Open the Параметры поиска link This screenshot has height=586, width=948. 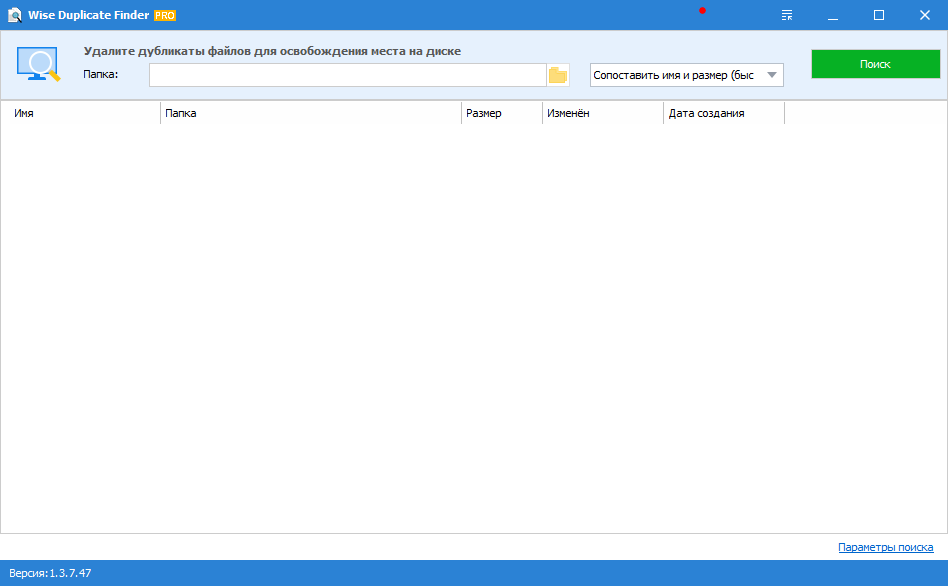click(885, 547)
